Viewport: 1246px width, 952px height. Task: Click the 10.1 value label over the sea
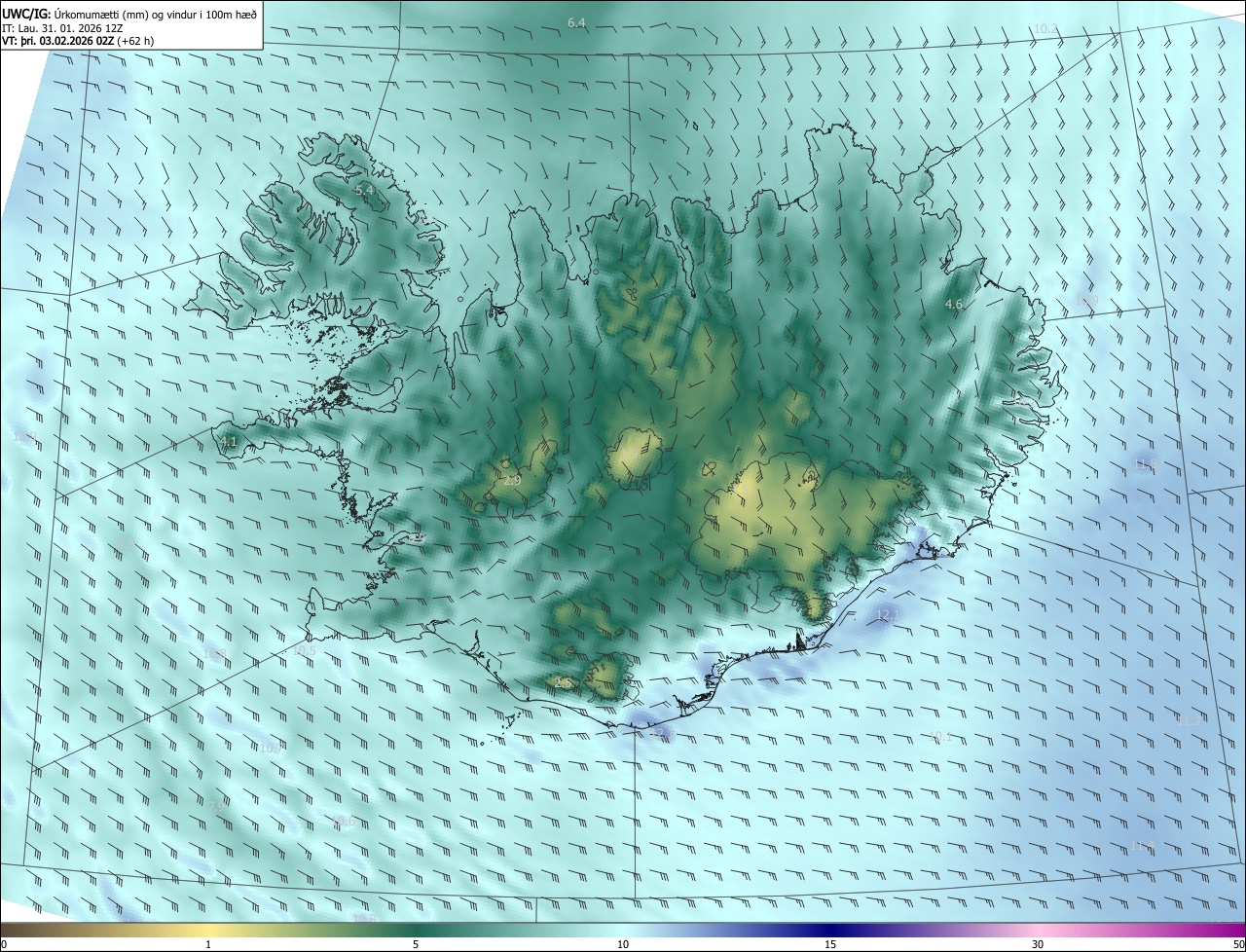(940, 737)
